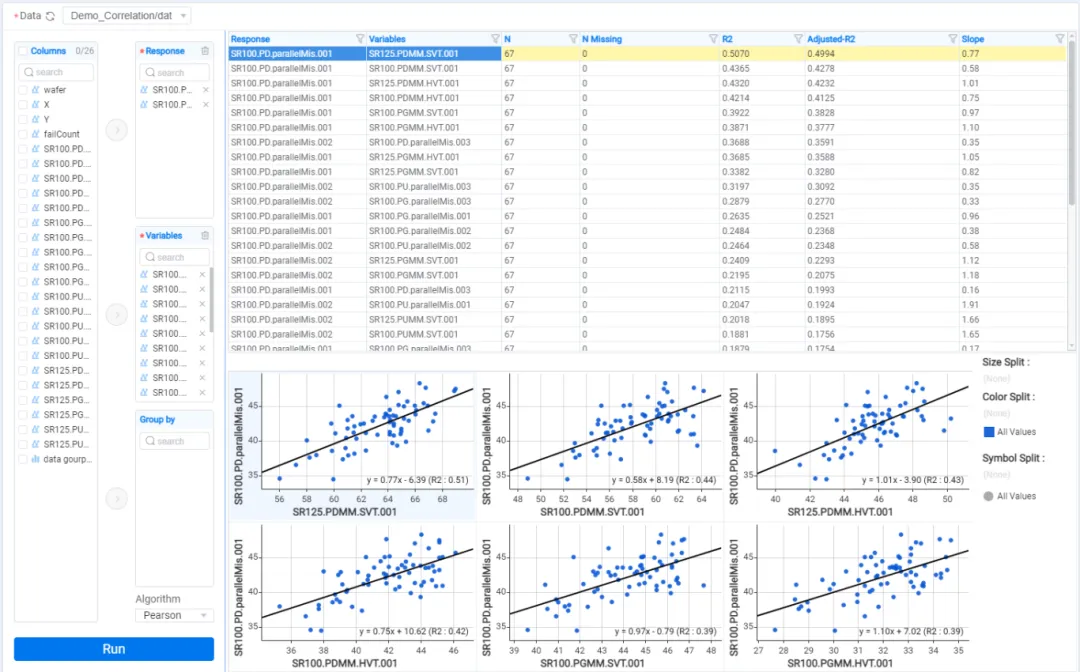Open the SR100.PDMM.SVT.001 scatter plot
Image resolution: width=1080 pixels, height=672 pixels.
[x=600, y=445]
